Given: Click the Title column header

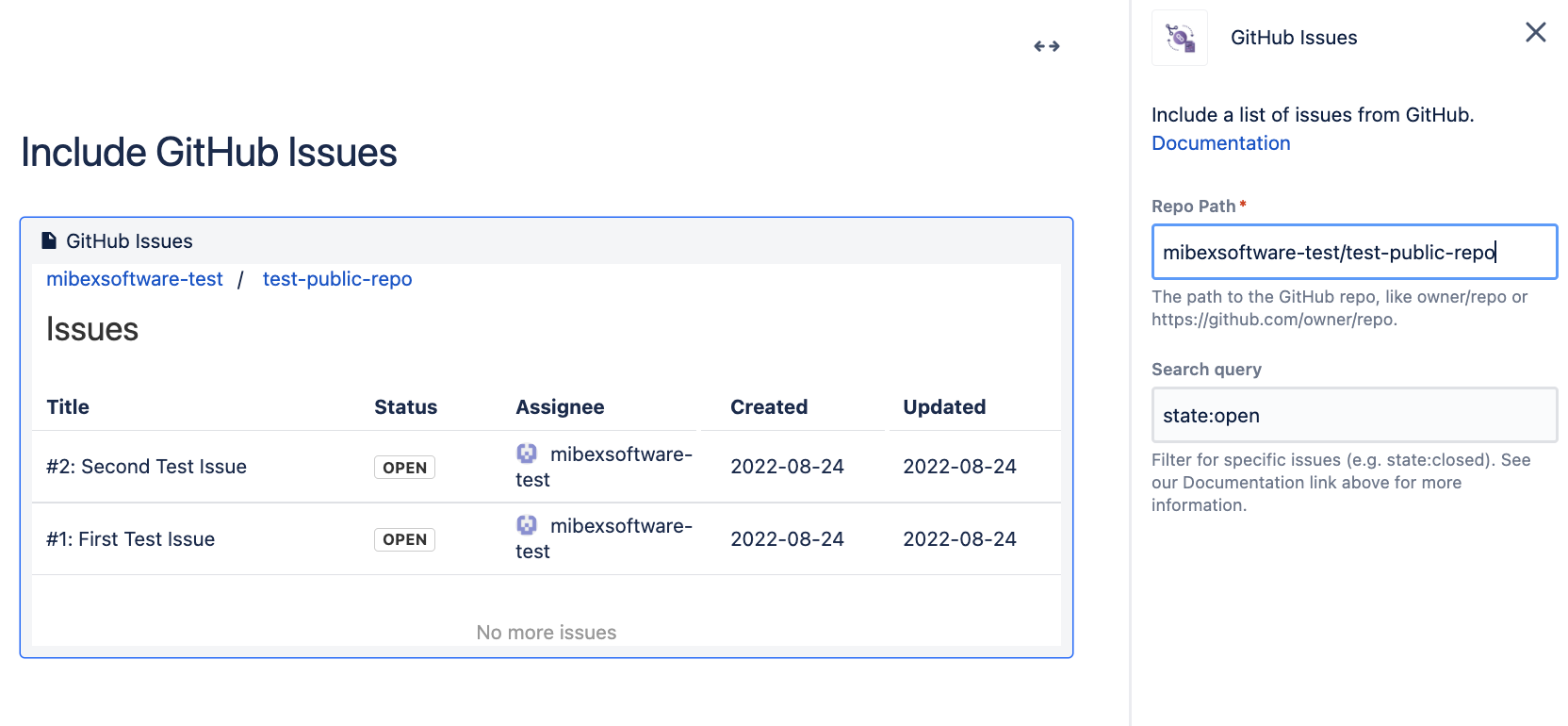Looking at the screenshot, I should (68, 407).
